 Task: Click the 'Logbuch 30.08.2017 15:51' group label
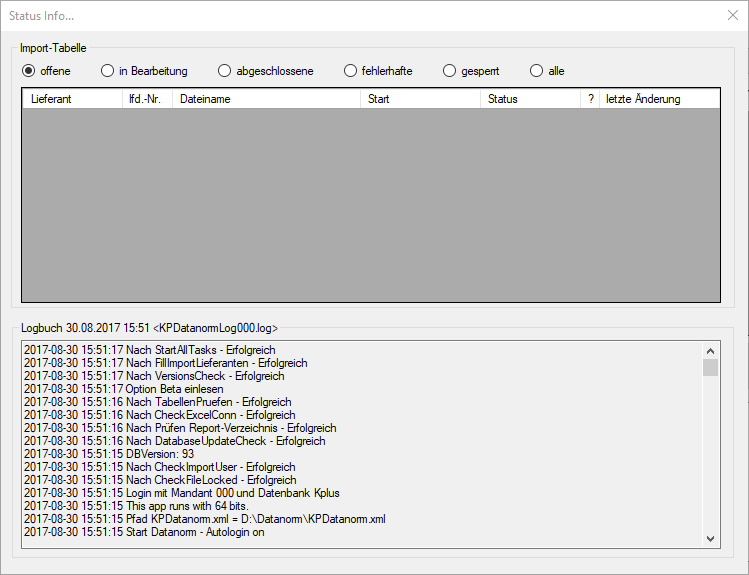click(149, 328)
